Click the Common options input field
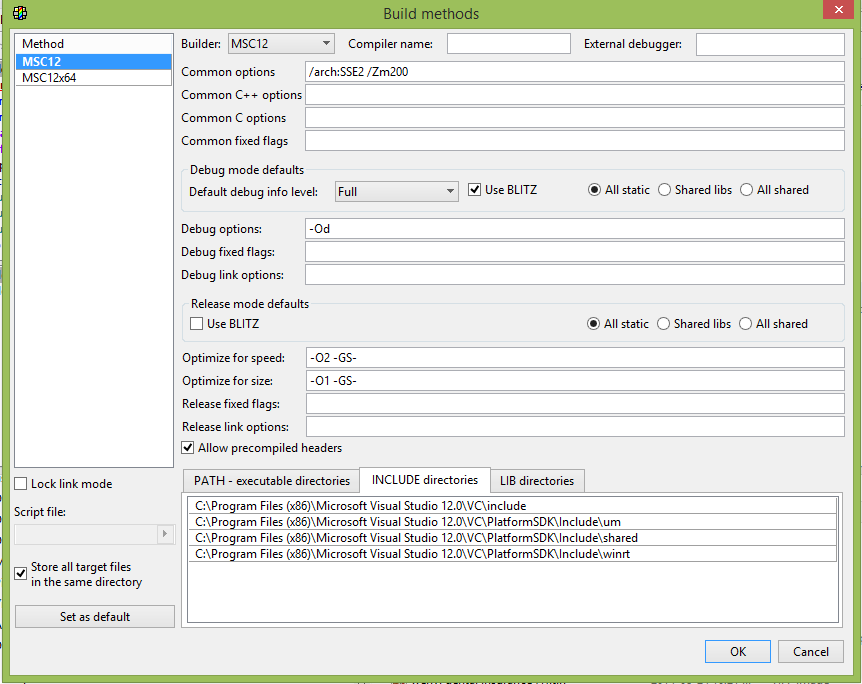Image resolution: width=862 pixels, height=684 pixels. click(x=575, y=72)
